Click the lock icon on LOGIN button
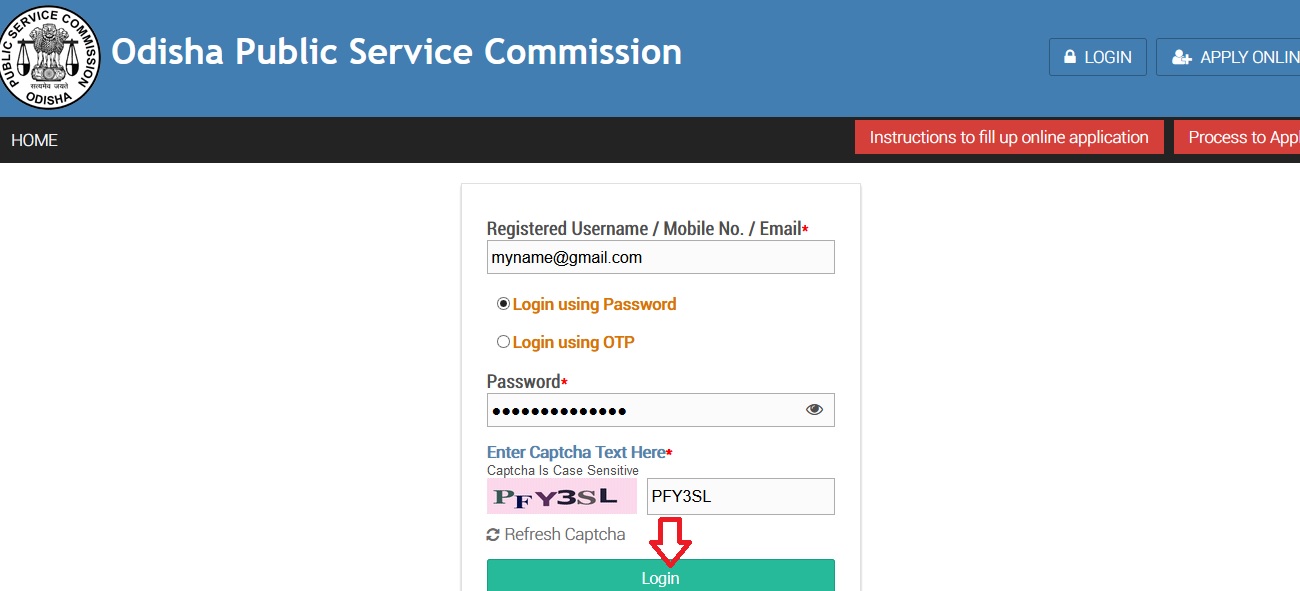This screenshot has width=1300, height=591. [1070, 58]
